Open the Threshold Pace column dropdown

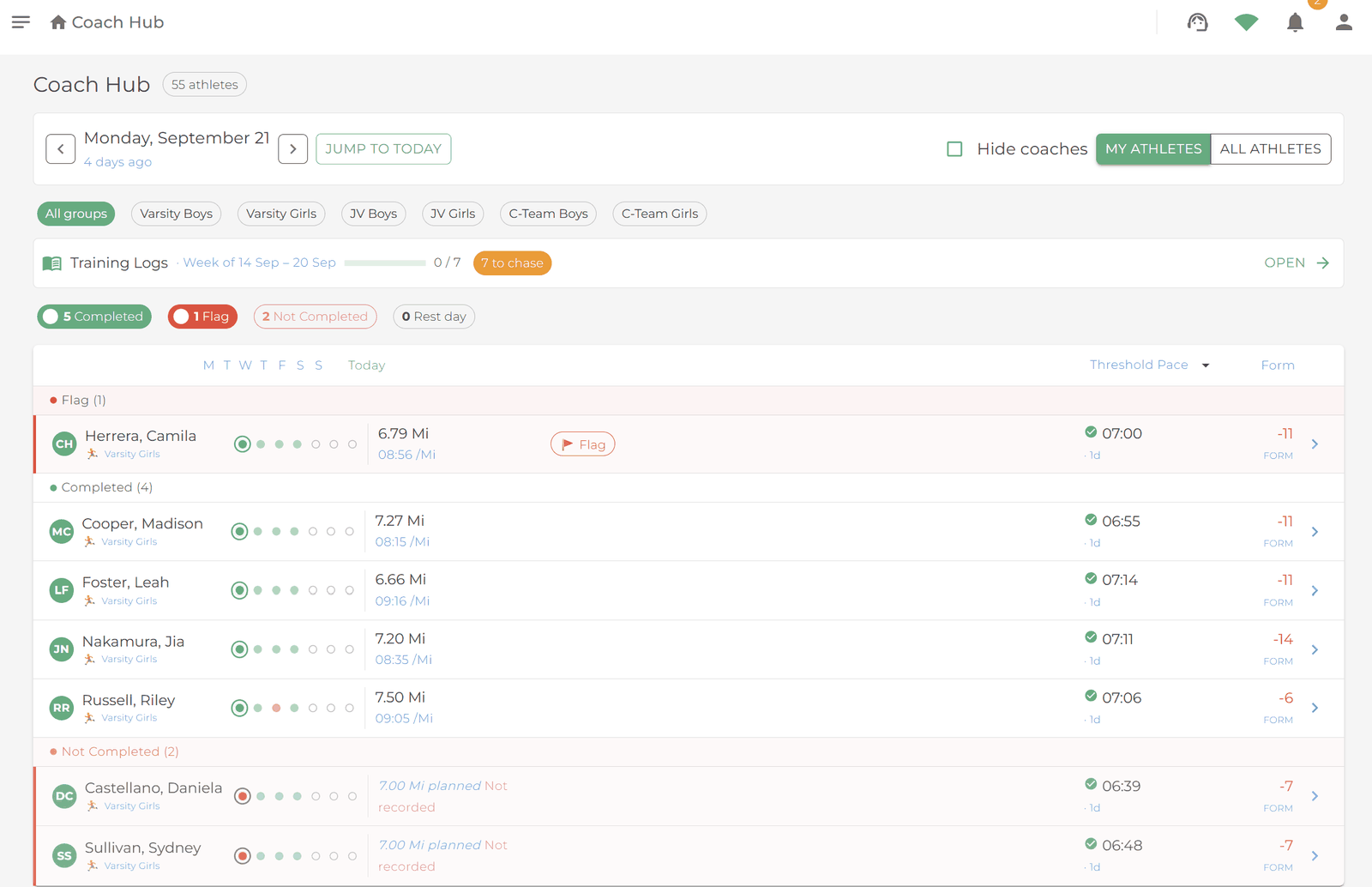[1206, 365]
